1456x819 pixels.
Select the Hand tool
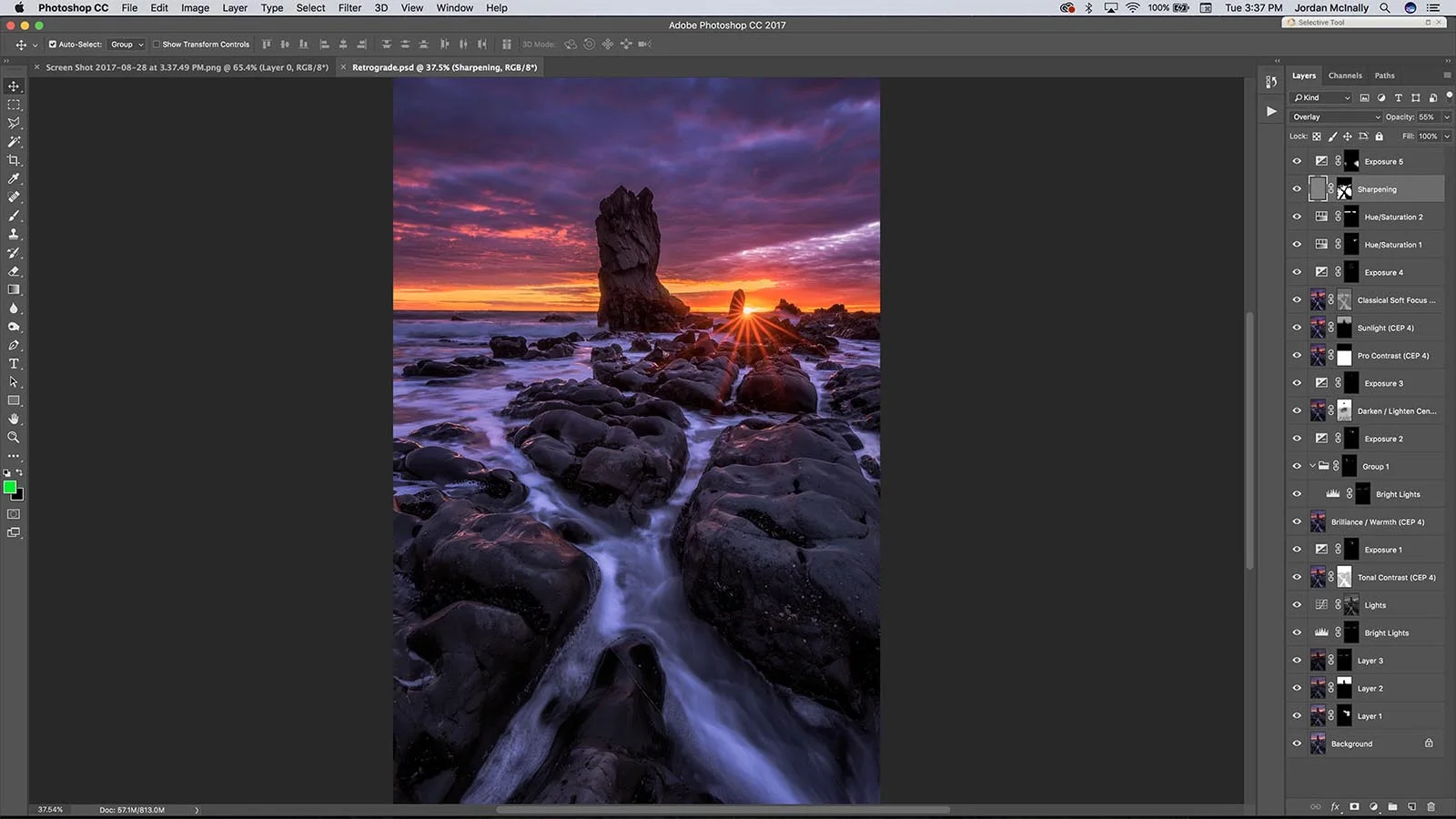14,419
